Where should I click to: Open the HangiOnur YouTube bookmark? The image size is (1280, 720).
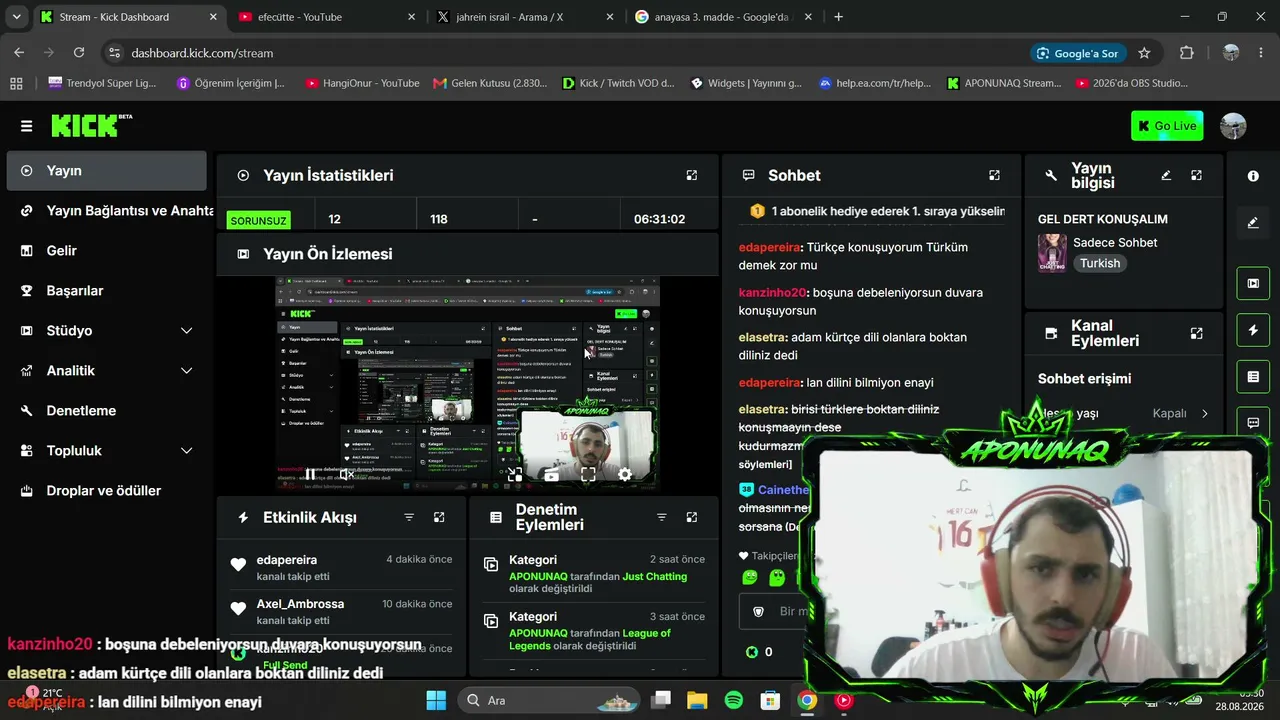362,83
